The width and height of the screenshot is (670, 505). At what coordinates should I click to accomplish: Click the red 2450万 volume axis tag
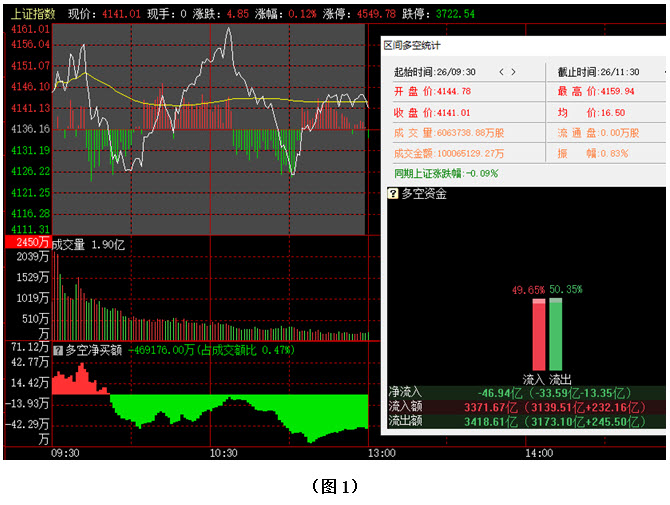coord(27,243)
